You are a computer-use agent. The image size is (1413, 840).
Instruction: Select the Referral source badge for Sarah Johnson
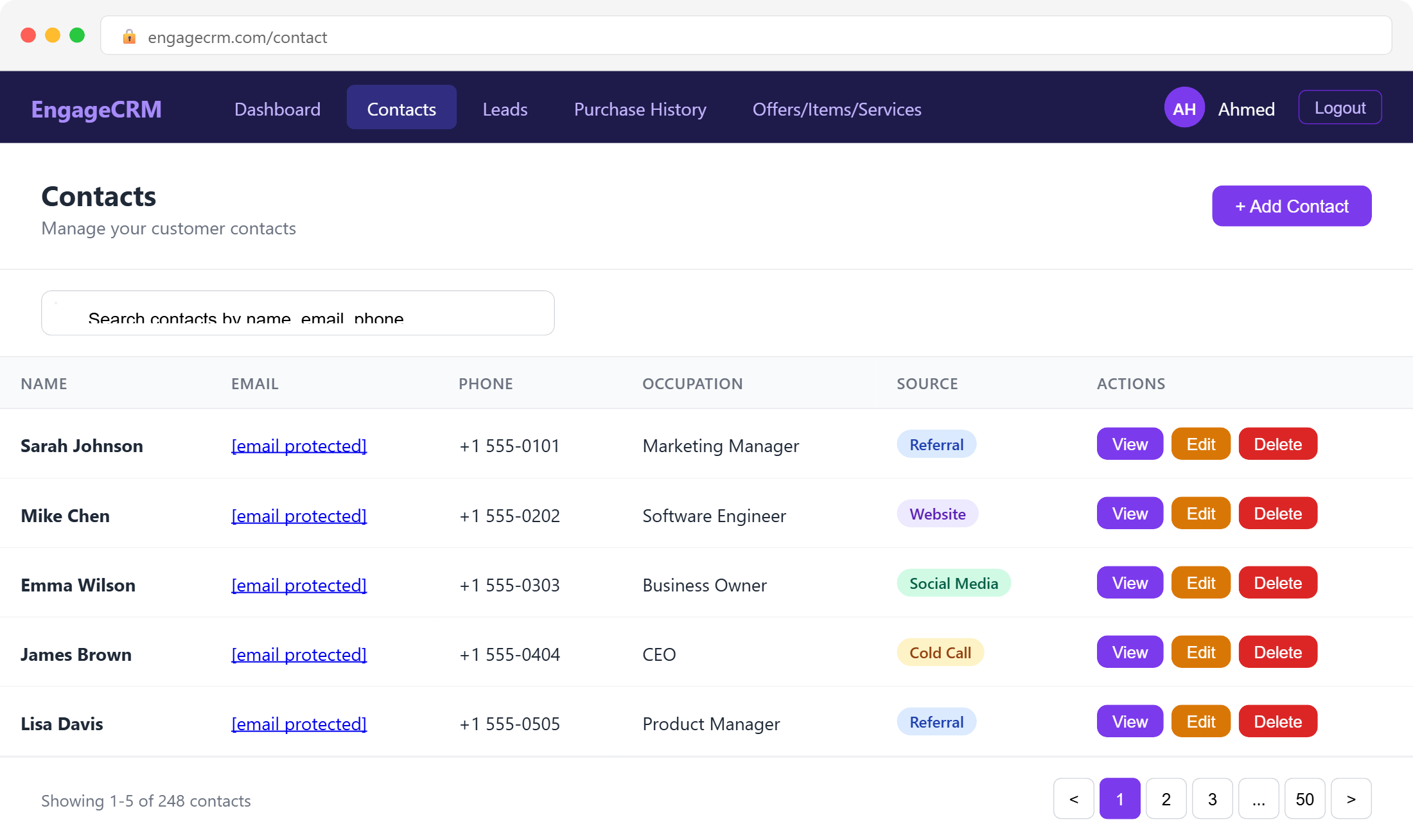point(936,444)
